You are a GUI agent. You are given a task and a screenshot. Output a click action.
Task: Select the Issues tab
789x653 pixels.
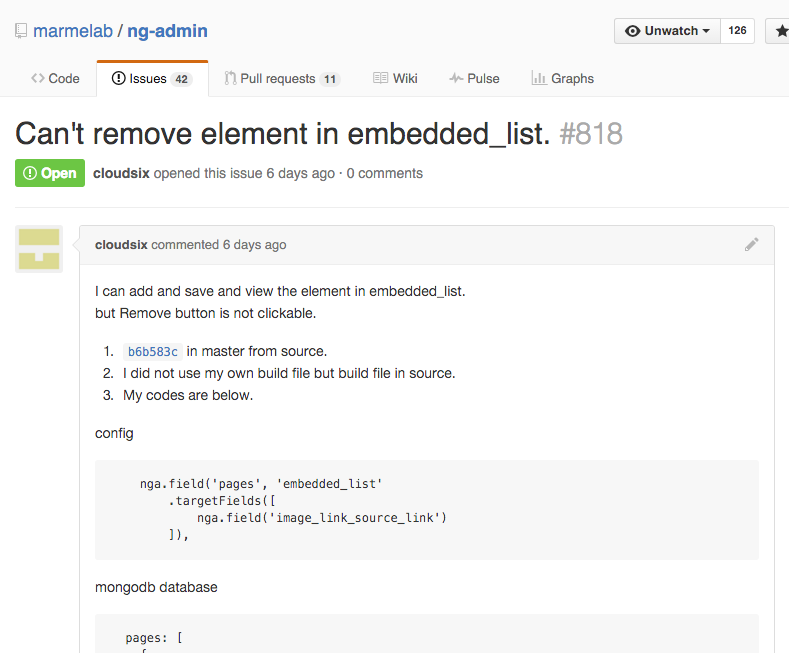point(152,78)
